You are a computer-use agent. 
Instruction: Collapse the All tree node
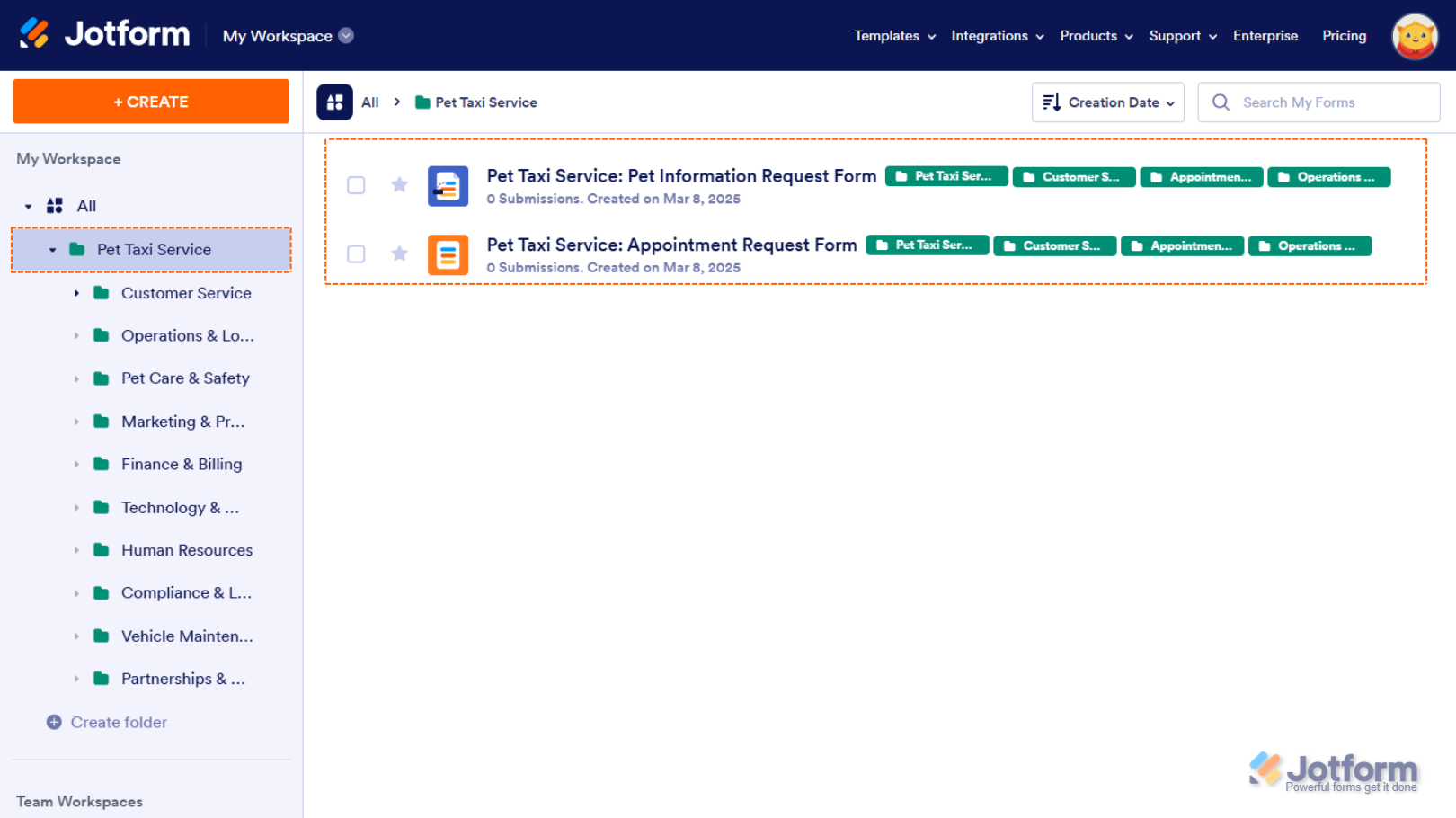[x=28, y=207]
